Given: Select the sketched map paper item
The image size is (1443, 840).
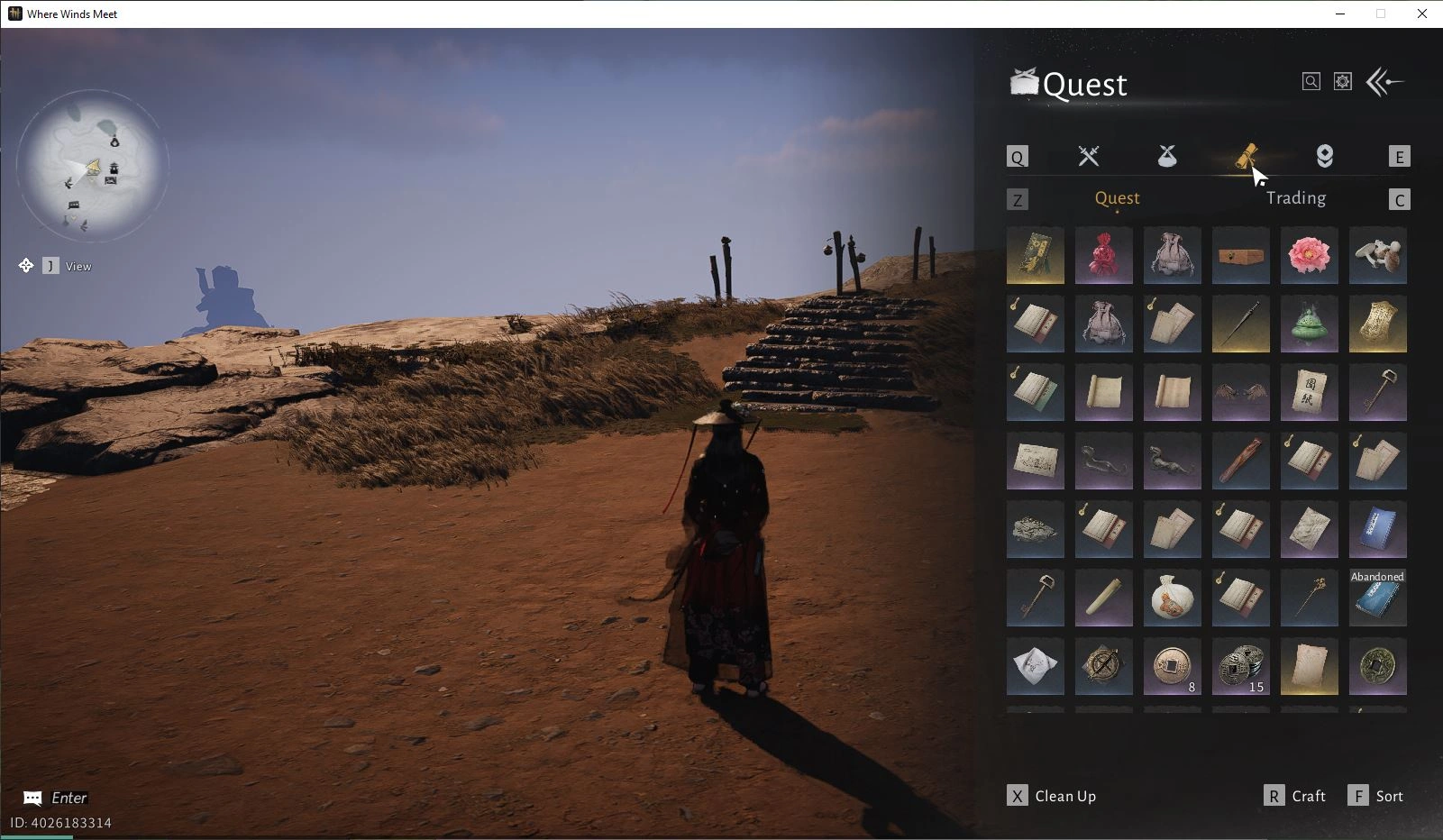Looking at the screenshot, I should (1035, 461).
